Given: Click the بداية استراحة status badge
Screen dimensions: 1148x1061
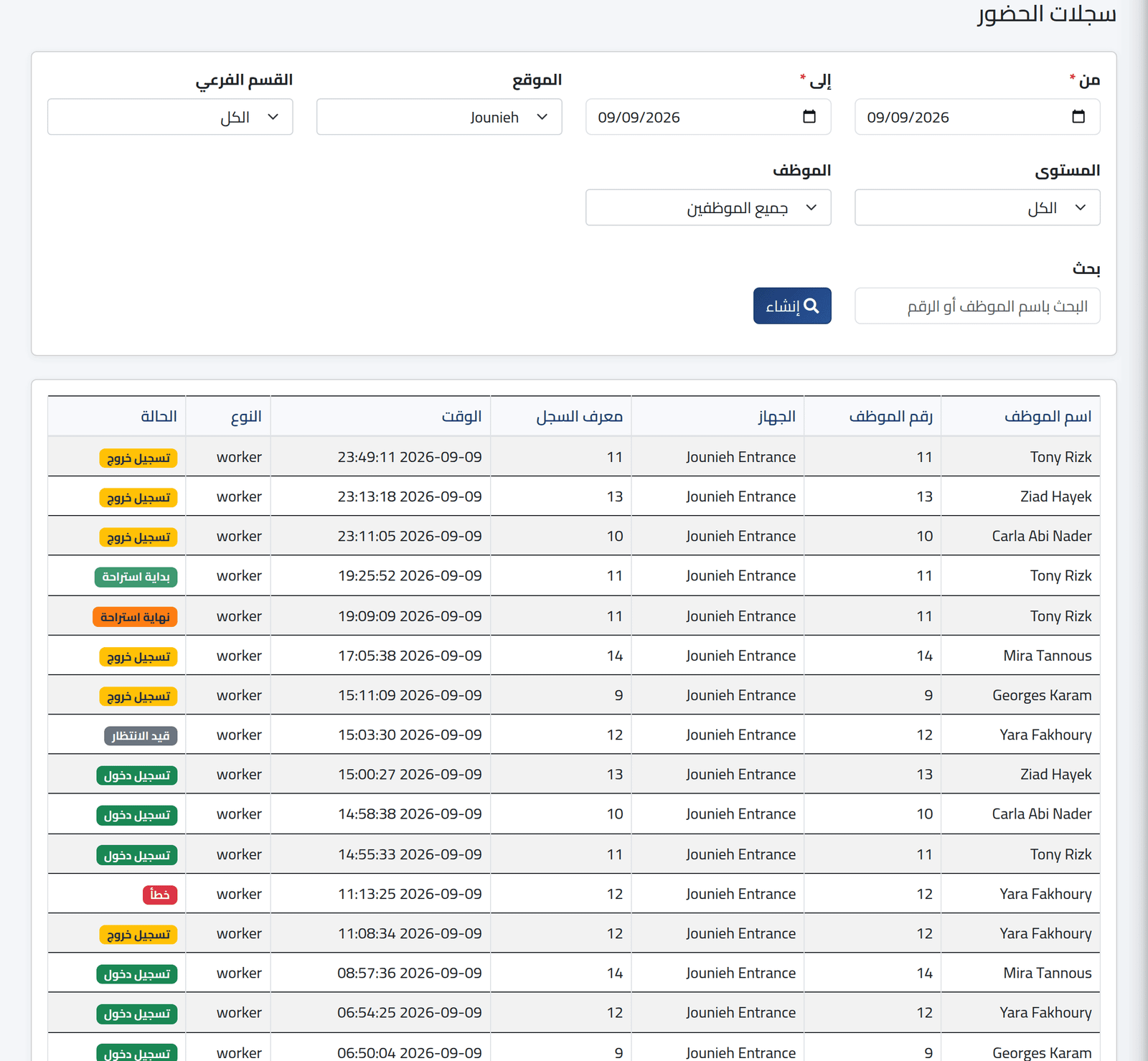Looking at the screenshot, I should tap(136, 577).
